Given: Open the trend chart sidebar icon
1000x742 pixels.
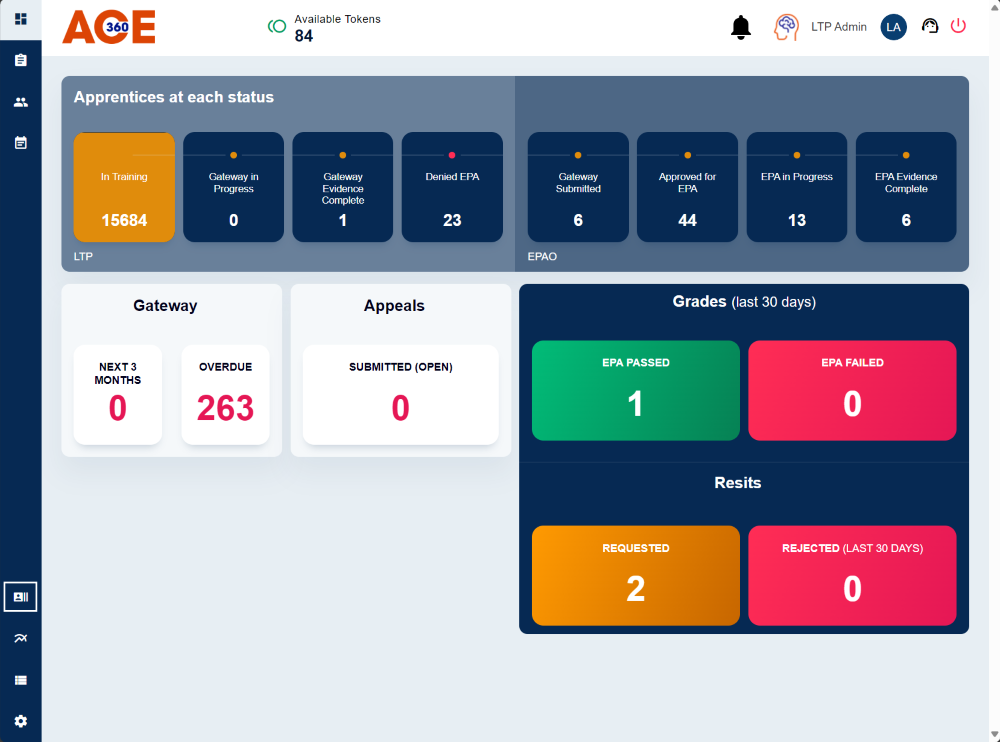Looking at the screenshot, I should (x=20, y=638).
